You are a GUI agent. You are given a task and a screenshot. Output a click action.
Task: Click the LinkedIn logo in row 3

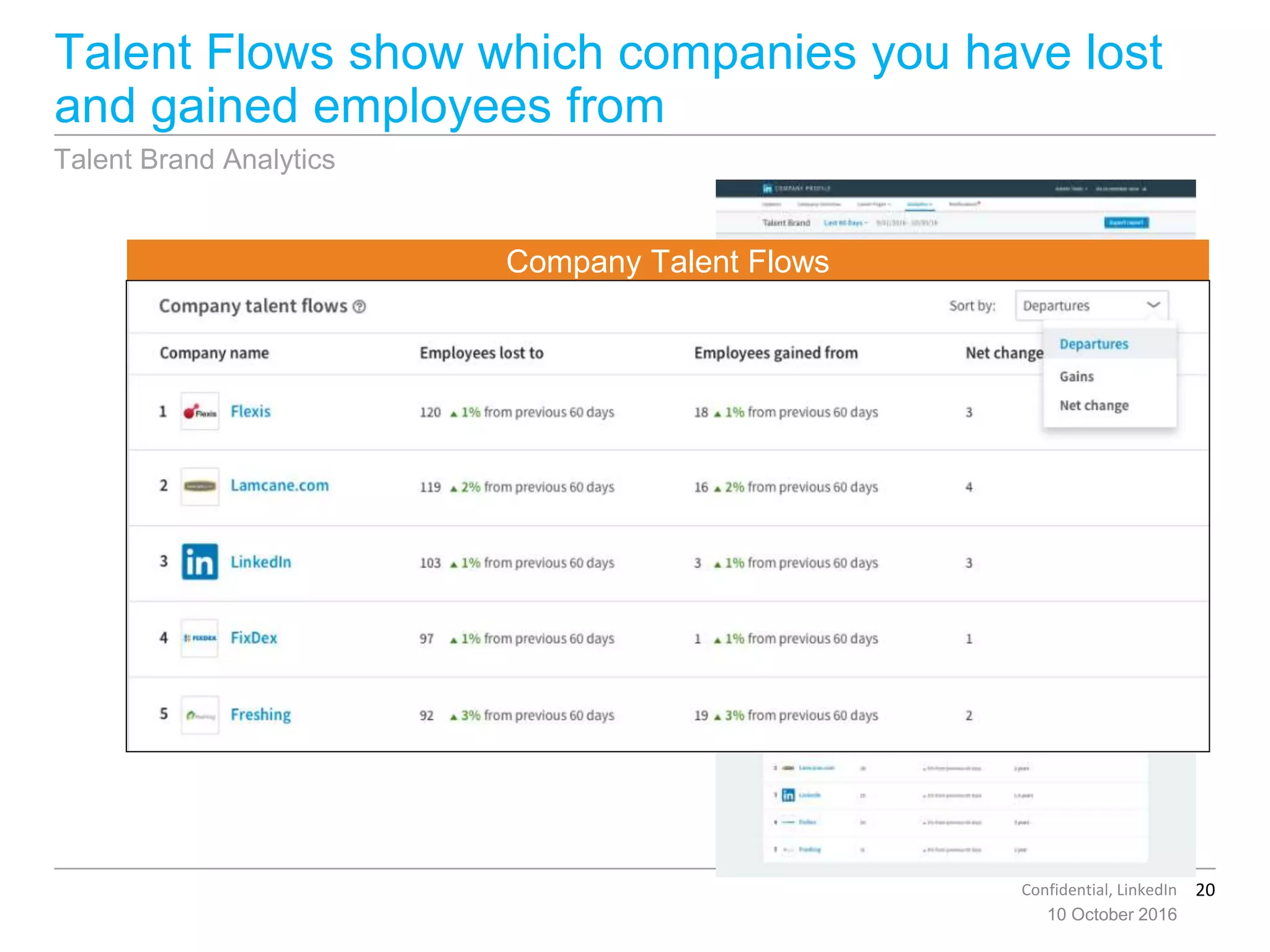pos(200,562)
